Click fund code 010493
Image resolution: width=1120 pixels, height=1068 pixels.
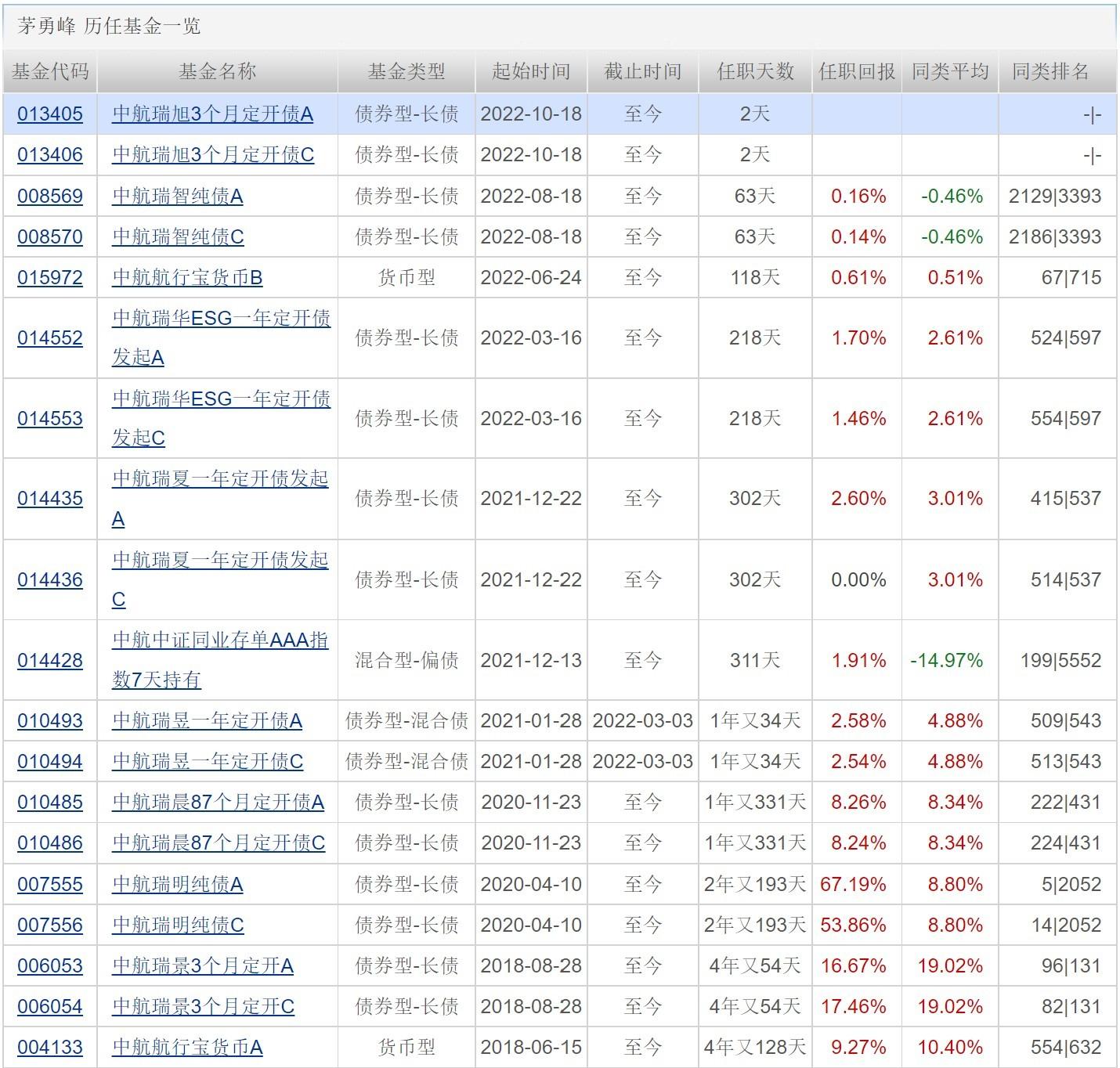click(x=49, y=721)
